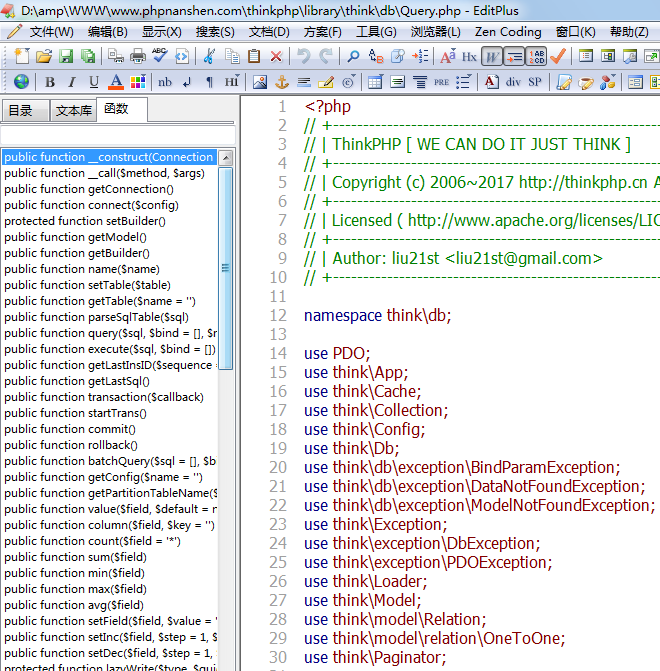Choose font color with red-underlined A
This screenshot has width=660, height=671.
tap(116, 81)
